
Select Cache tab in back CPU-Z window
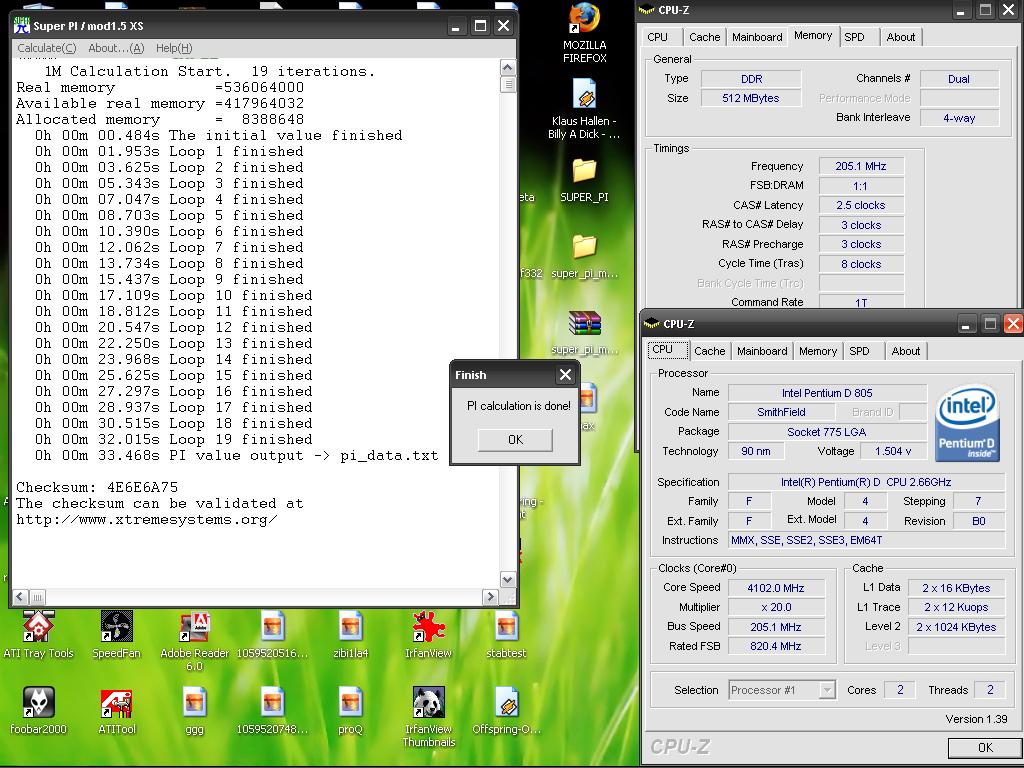[x=705, y=37]
